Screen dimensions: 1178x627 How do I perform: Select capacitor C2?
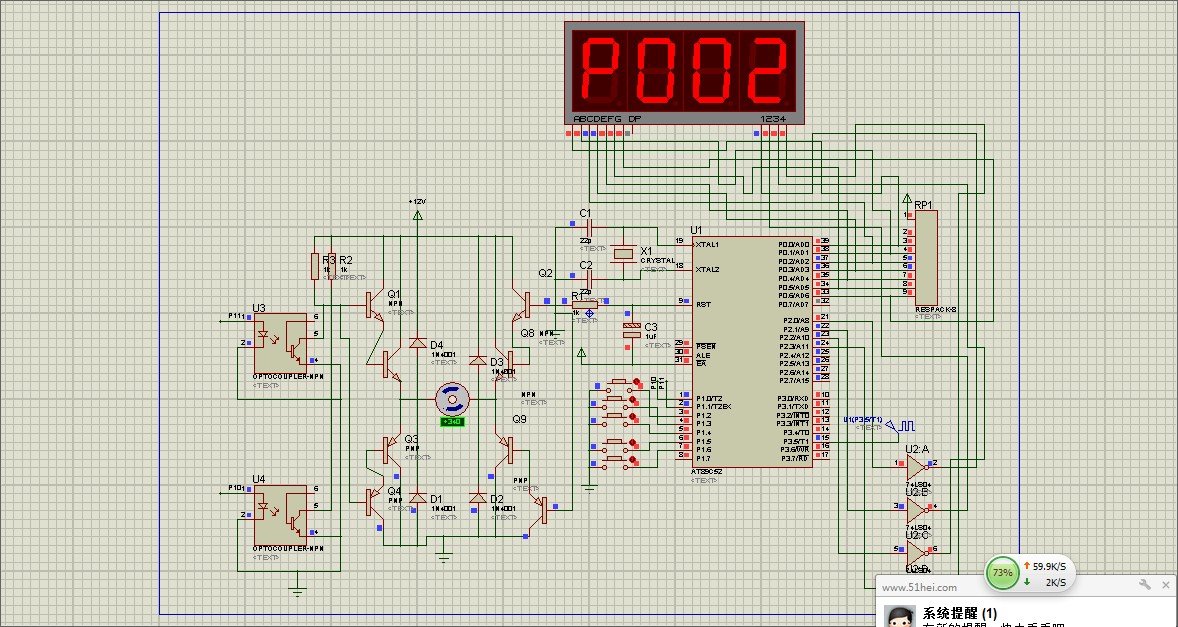[x=588, y=278]
